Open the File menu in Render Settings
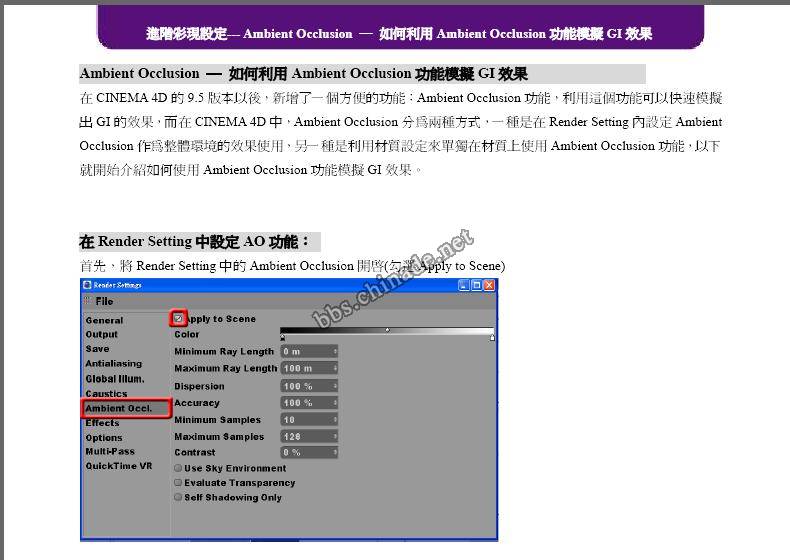 pos(104,301)
